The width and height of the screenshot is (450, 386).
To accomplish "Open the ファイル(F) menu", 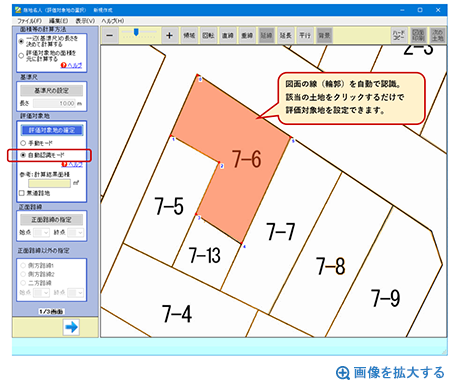I will tap(29, 21).
